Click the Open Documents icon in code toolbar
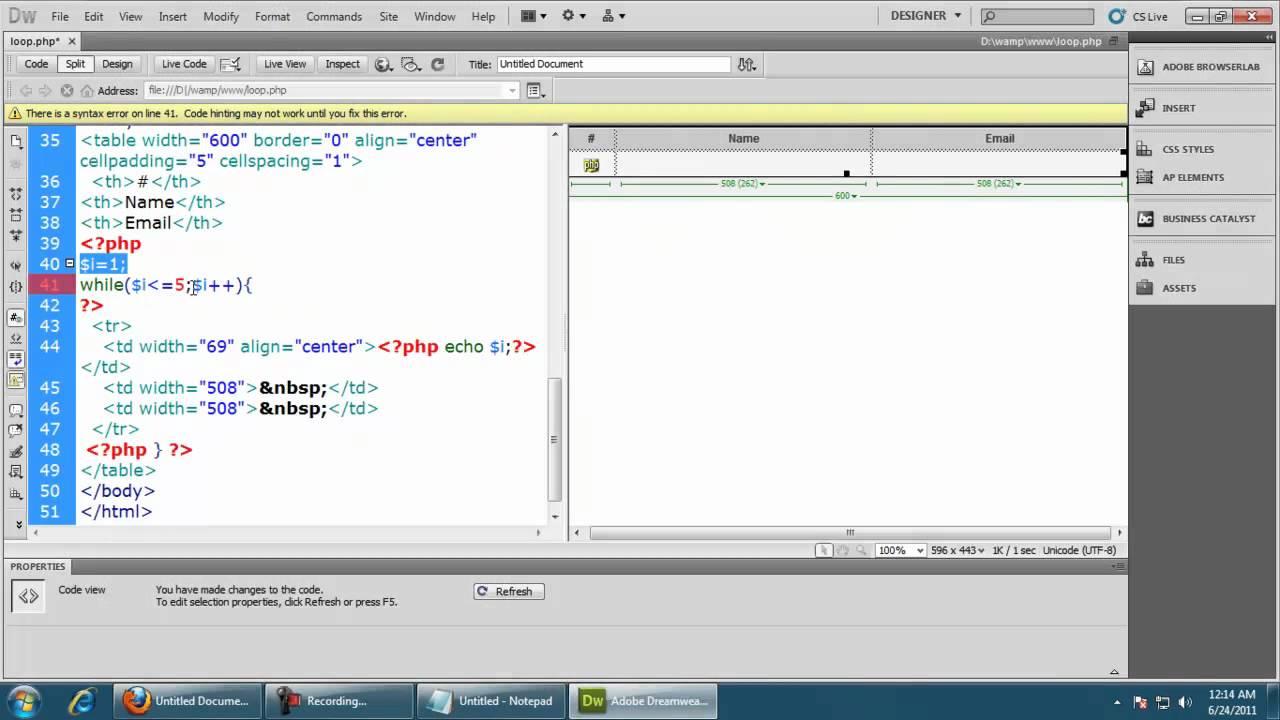The image size is (1280, 720). click(x=16, y=141)
